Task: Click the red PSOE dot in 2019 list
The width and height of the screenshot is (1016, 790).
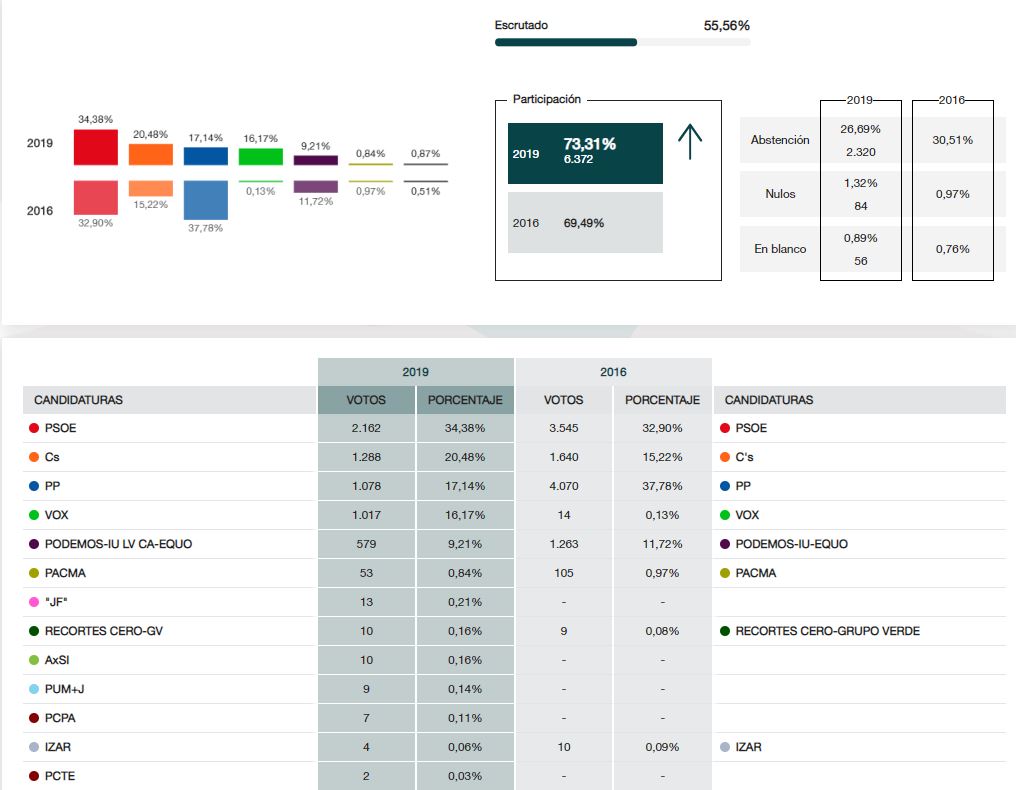Action: [35, 428]
